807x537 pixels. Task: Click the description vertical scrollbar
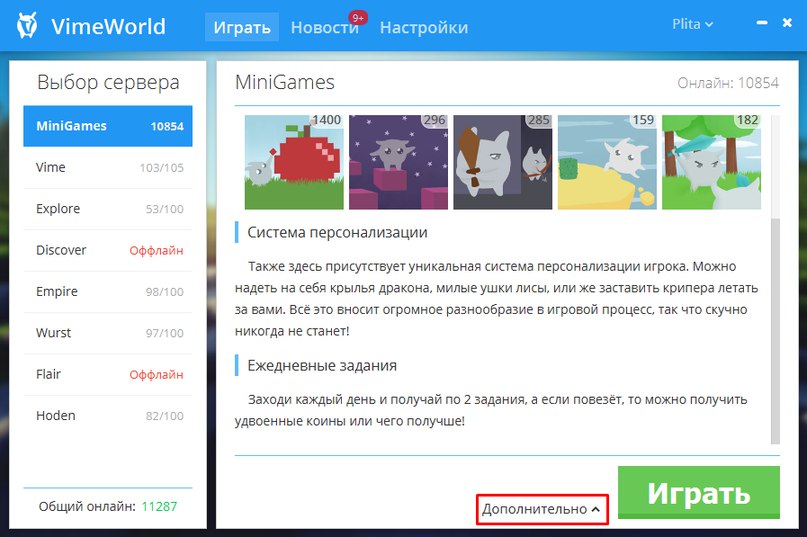point(775,330)
